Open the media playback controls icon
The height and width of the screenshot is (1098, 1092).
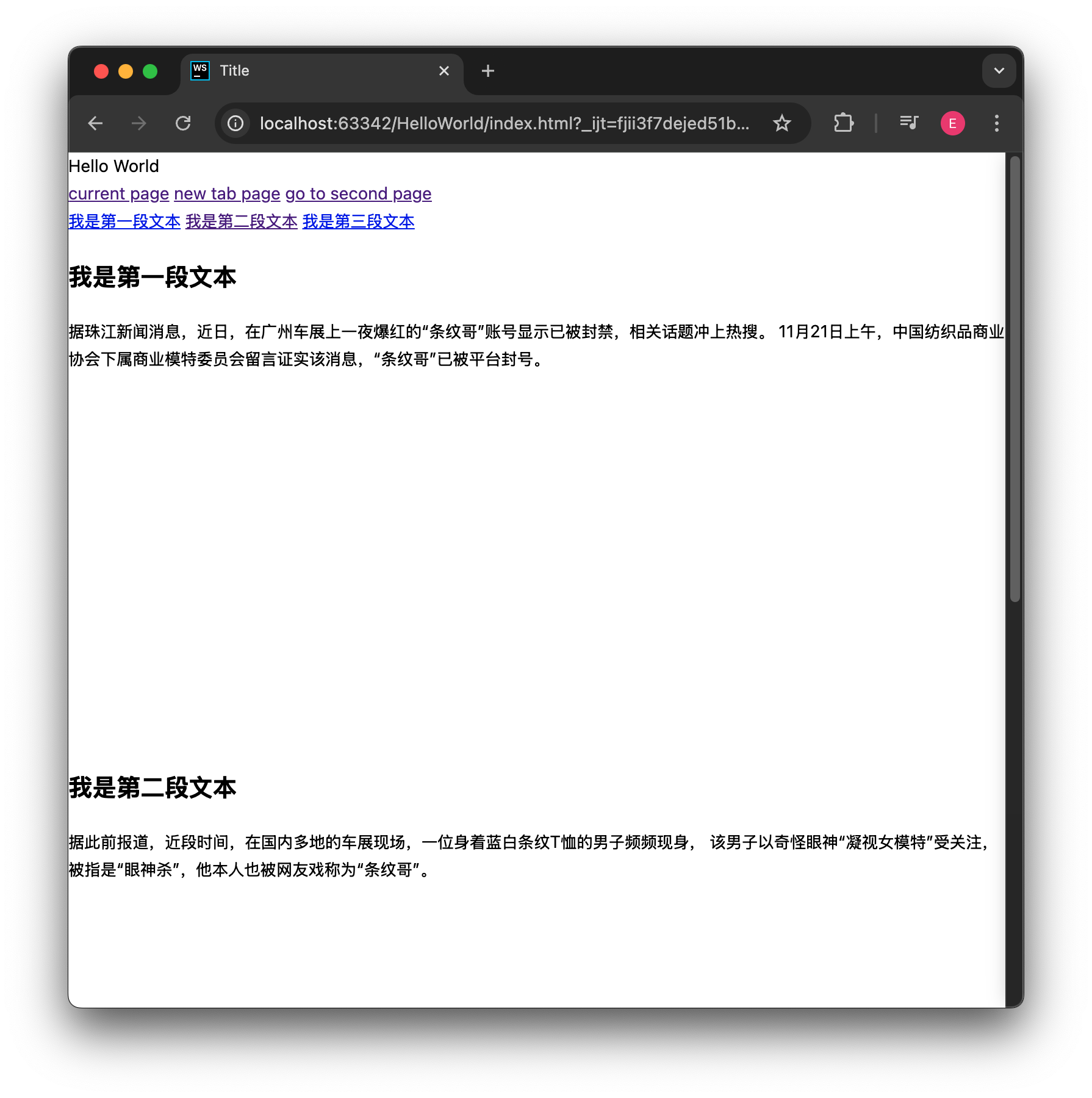(x=908, y=123)
